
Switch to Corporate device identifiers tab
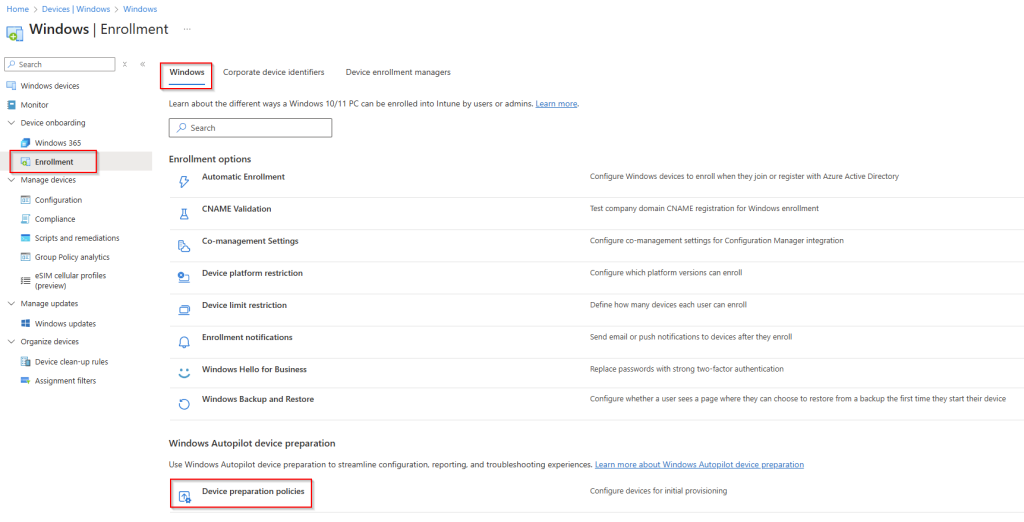pos(273,72)
